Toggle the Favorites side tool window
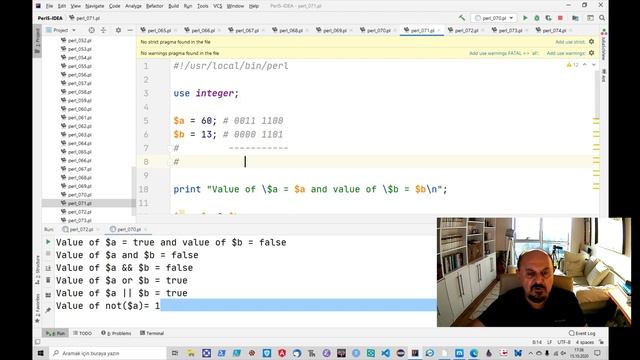 click(37, 307)
